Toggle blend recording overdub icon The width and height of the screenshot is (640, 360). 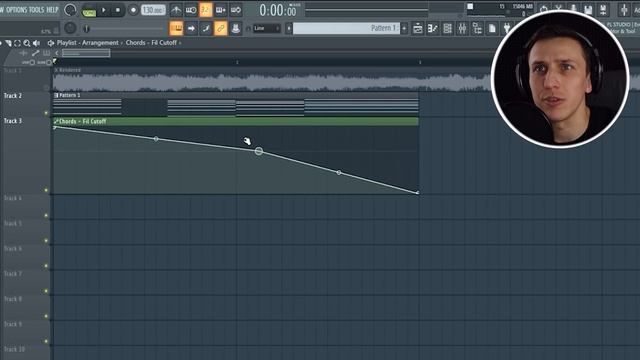tap(220, 10)
